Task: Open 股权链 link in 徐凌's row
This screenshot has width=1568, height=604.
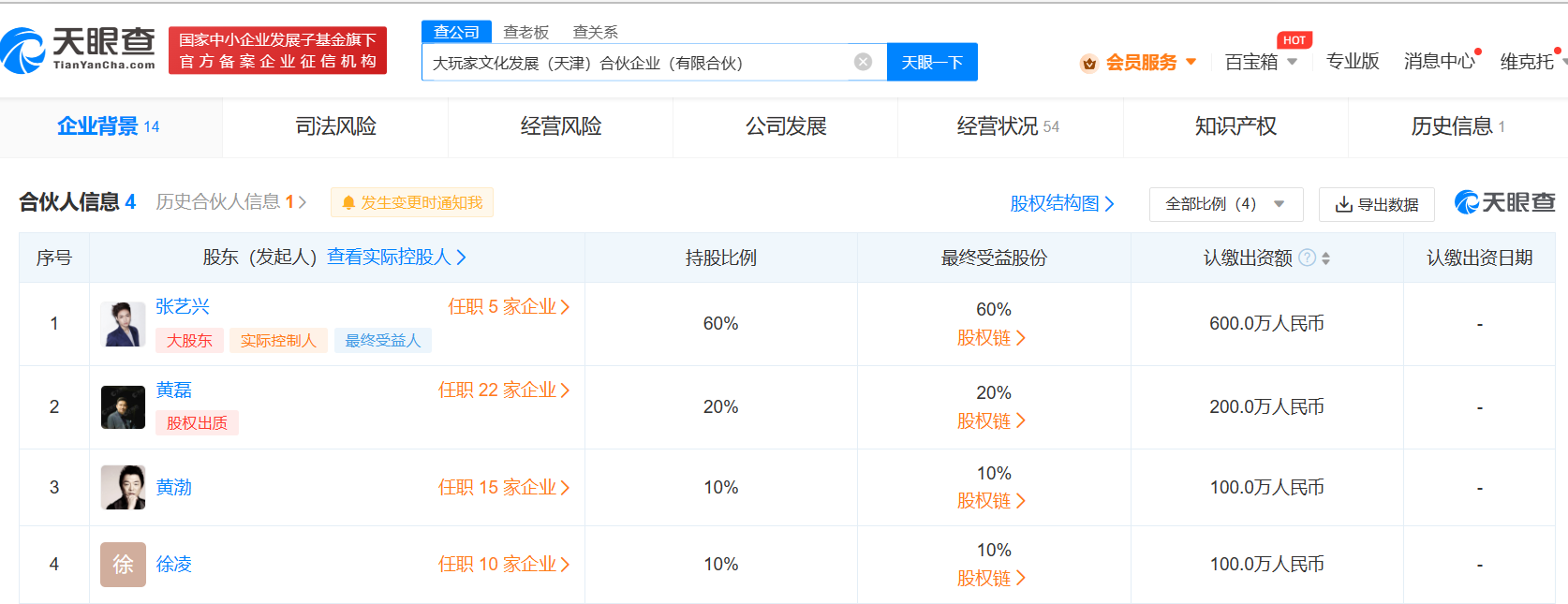Action: tap(992, 579)
